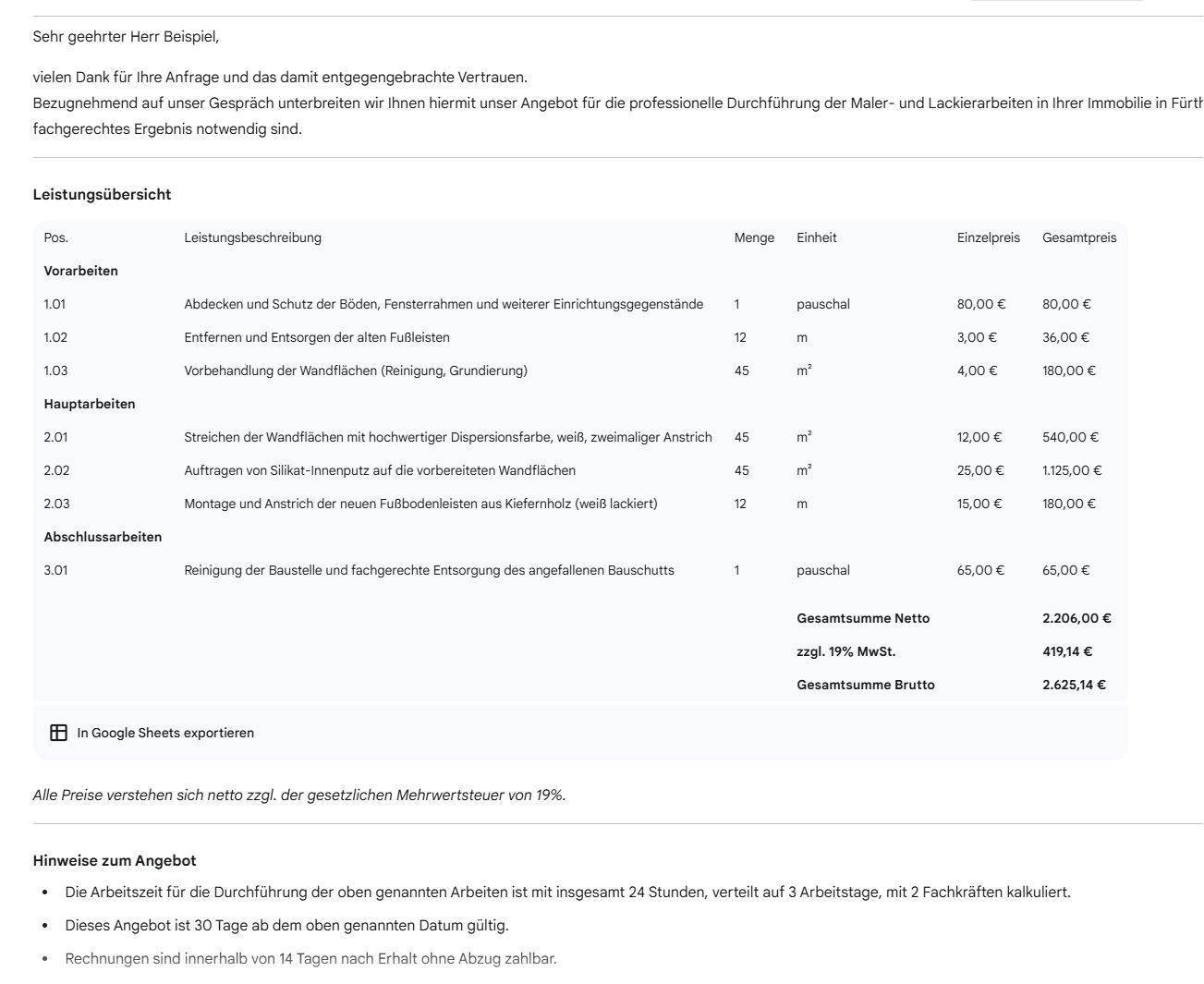Click the Silikat-Innenputz description cell
The height and width of the screenshot is (984, 1204).
tap(379, 470)
